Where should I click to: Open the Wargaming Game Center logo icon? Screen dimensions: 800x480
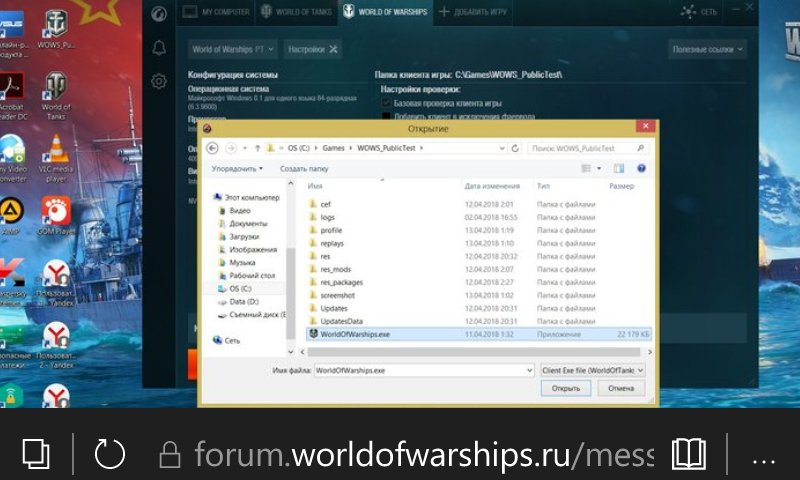pos(159,13)
